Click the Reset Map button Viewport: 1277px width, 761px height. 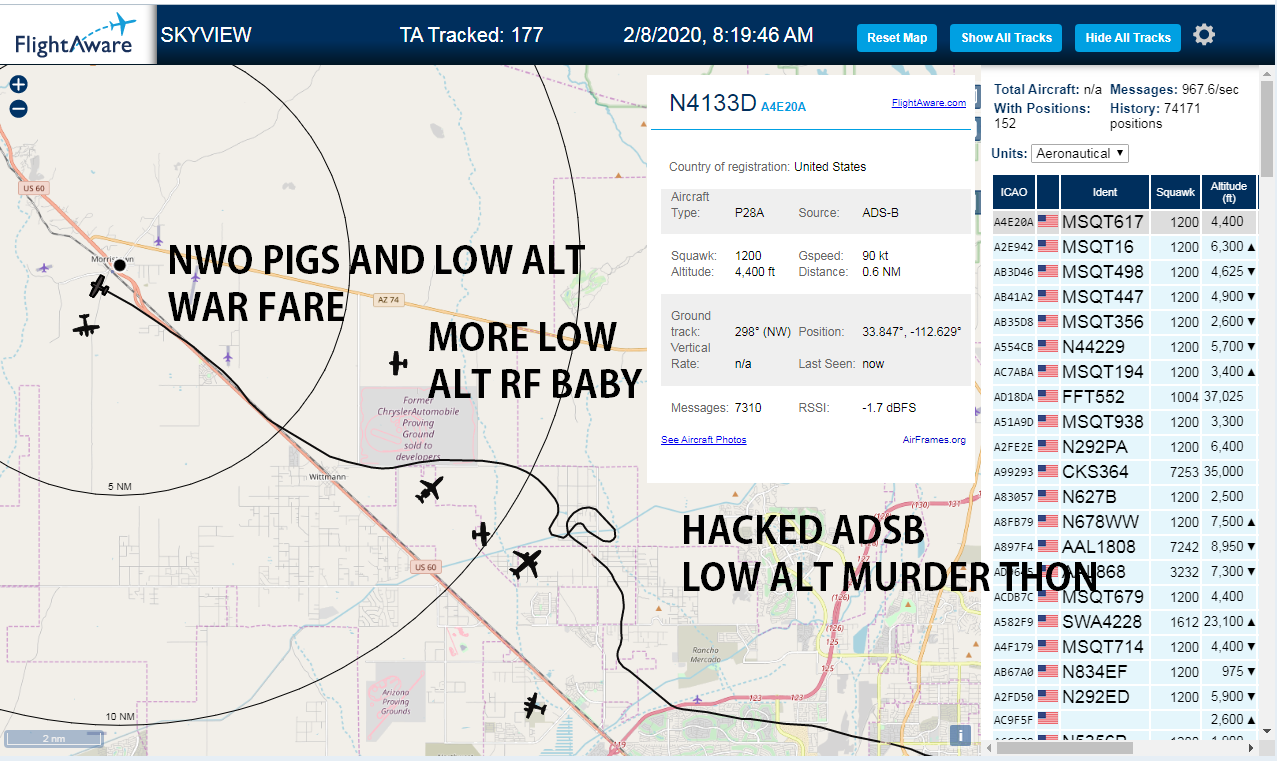click(897, 38)
